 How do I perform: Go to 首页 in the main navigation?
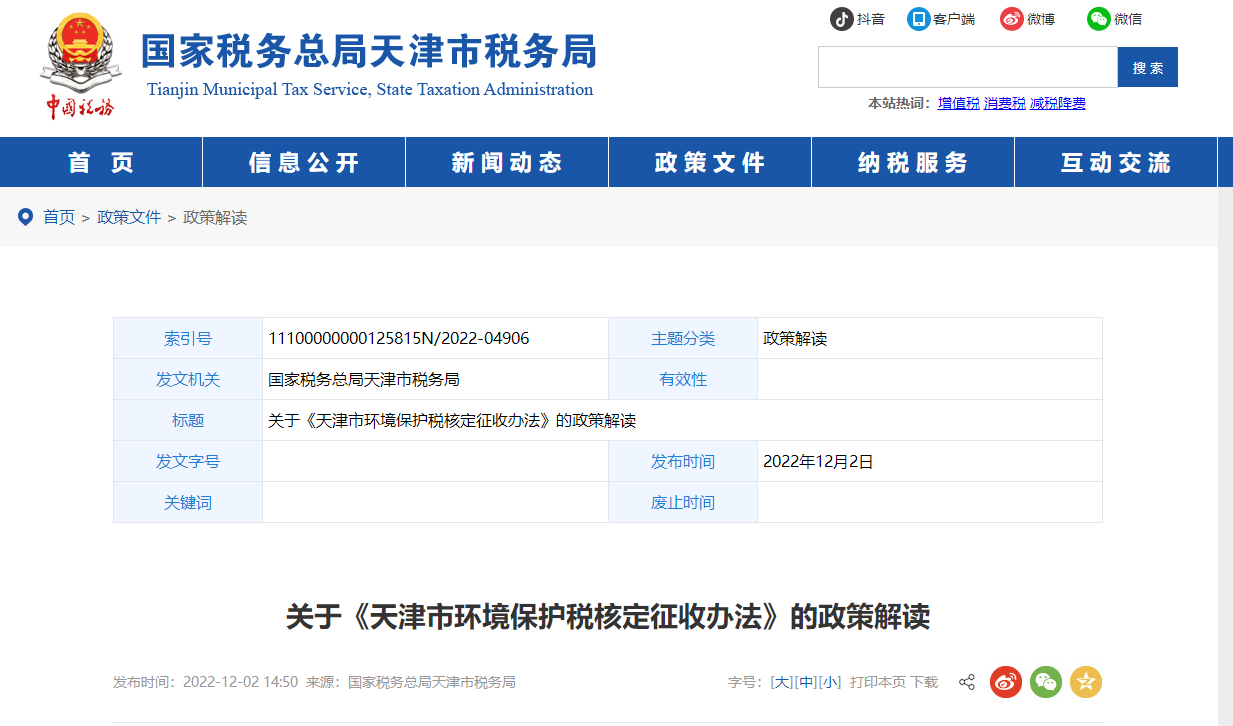coord(101,162)
